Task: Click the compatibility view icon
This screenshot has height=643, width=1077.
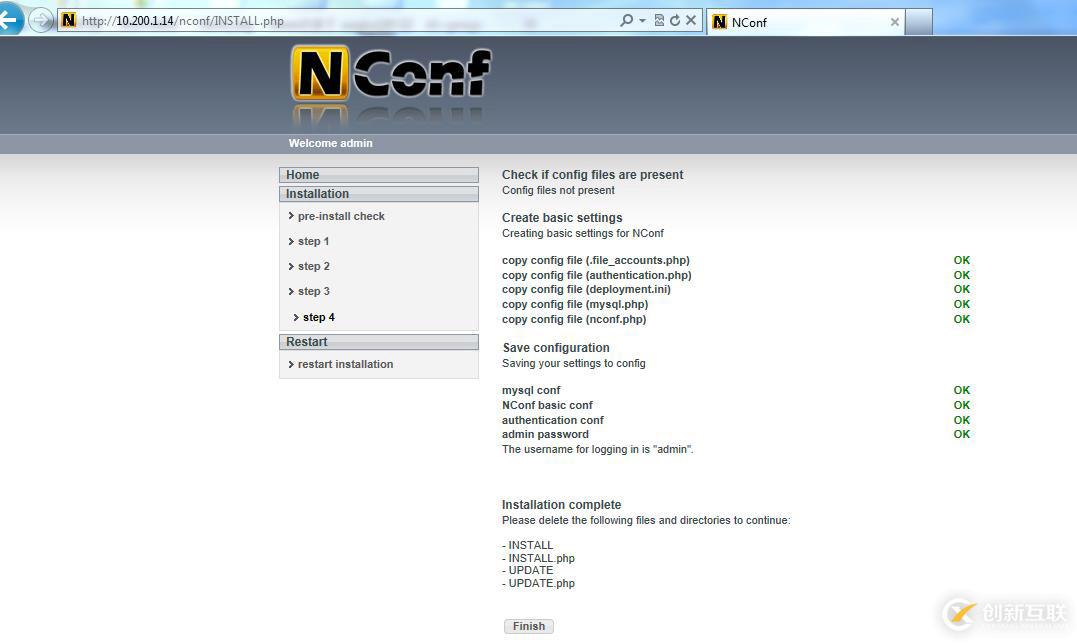Action: point(659,21)
